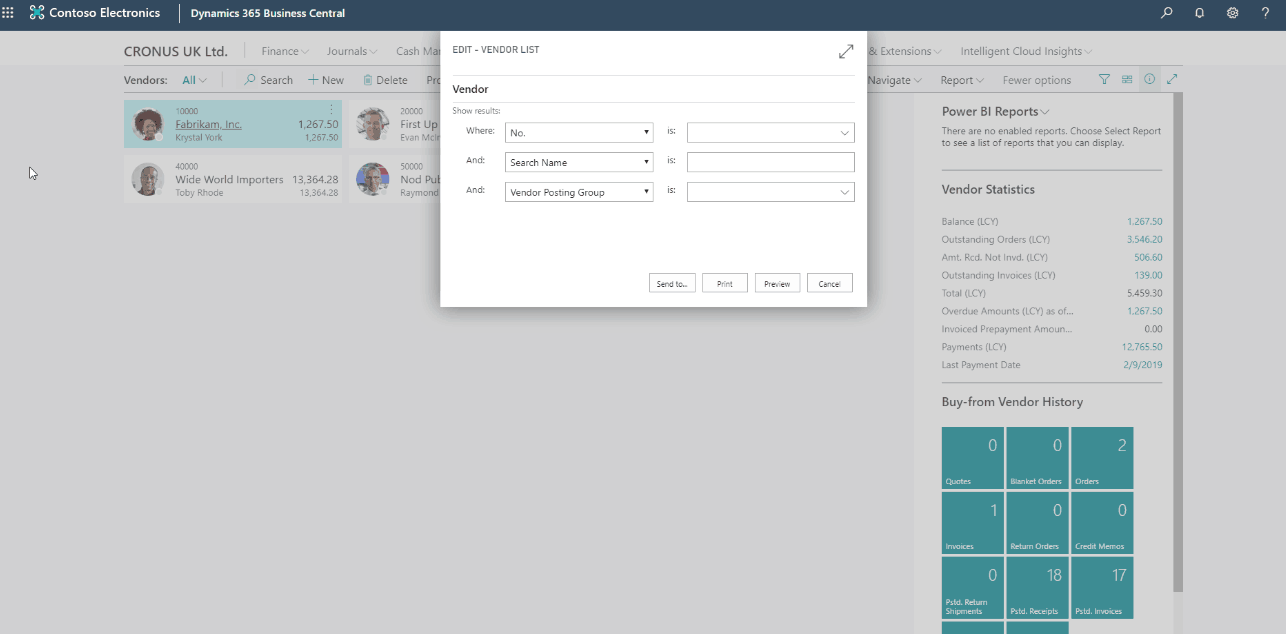The image size is (1286, 634).
Task: Toggle the filter pane funnel icon
Action: tap(1105, 80)
